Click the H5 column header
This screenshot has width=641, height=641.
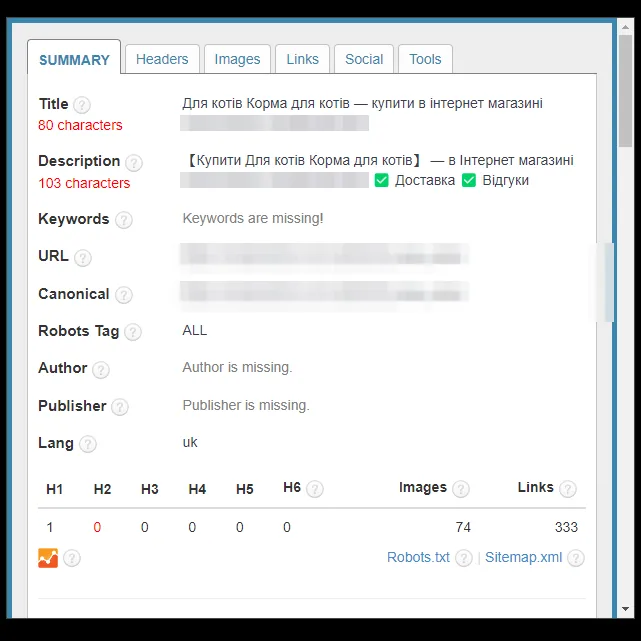coord(244,489)
